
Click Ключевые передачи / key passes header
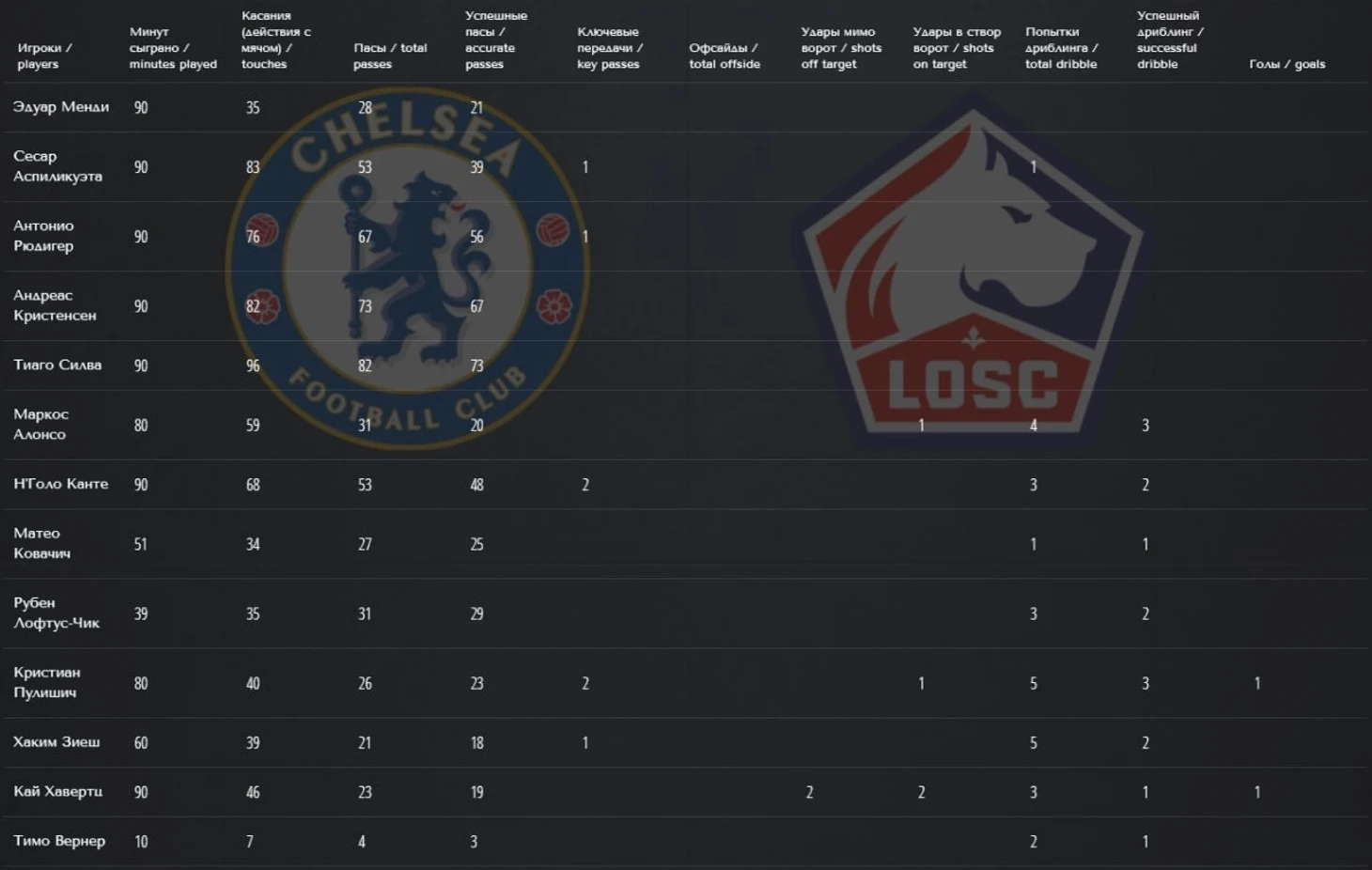click(610, 48)
